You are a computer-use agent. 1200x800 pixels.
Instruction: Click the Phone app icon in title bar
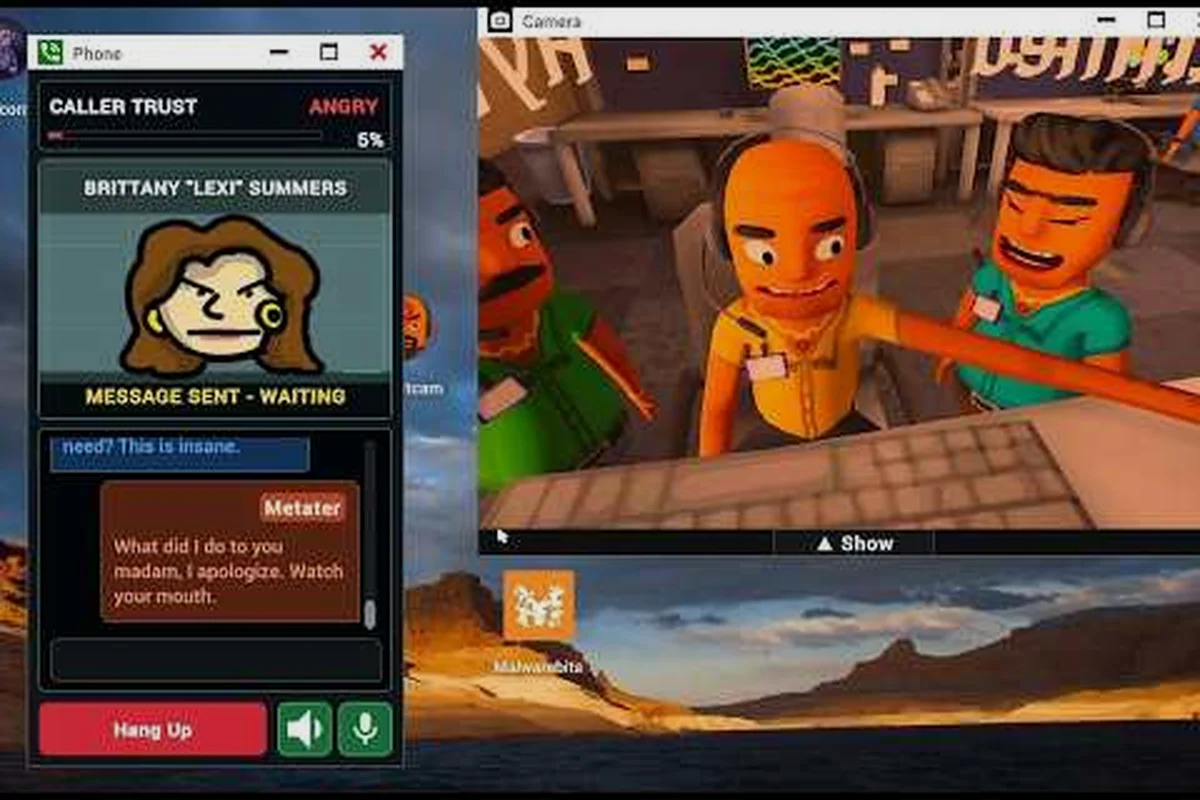[50, 52]
